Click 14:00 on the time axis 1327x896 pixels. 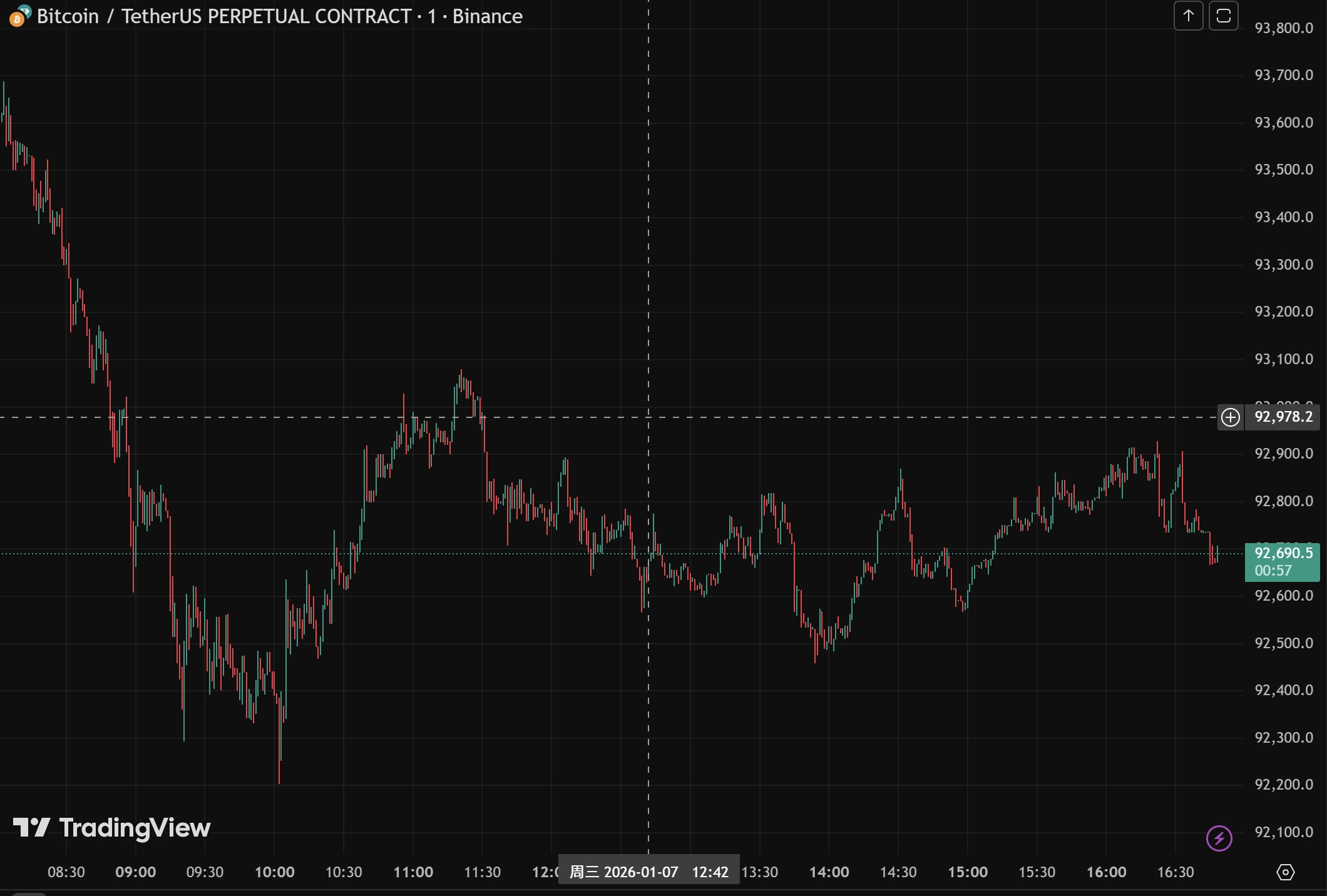[x=829, y=872]
